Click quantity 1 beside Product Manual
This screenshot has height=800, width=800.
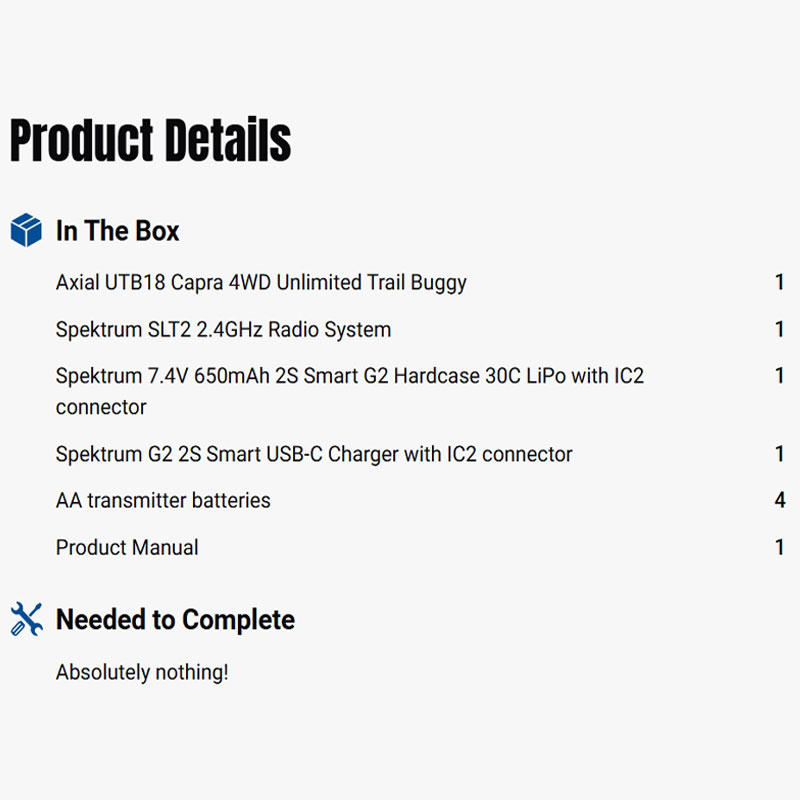[x=780, y=548]
